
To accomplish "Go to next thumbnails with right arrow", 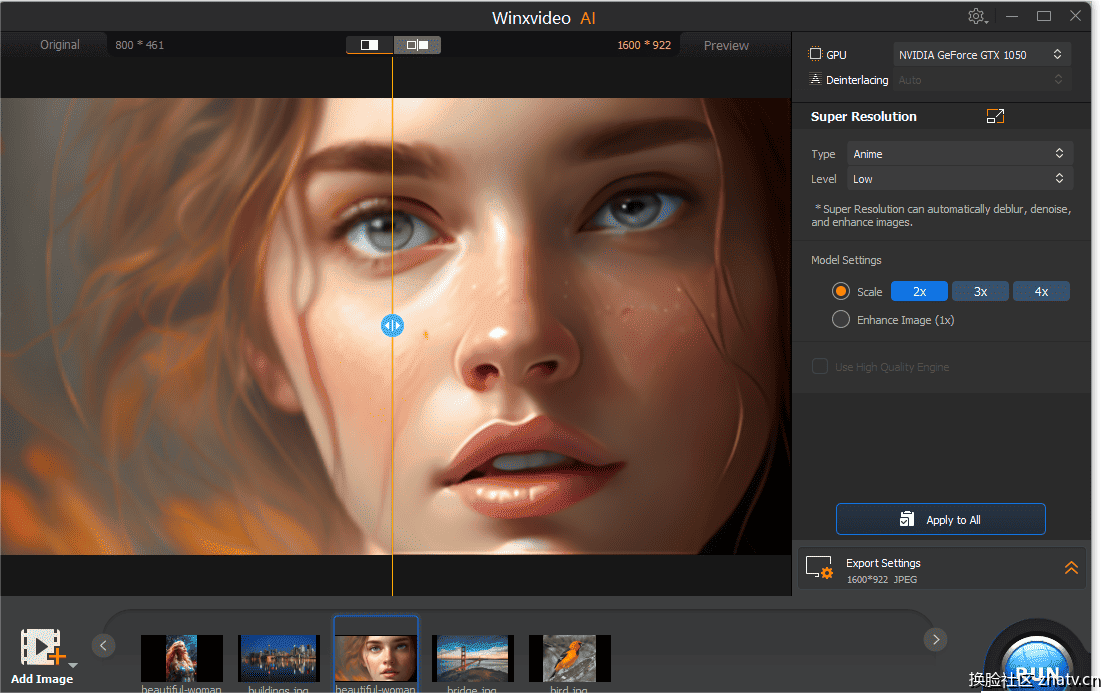I will (x=936, y=639).
